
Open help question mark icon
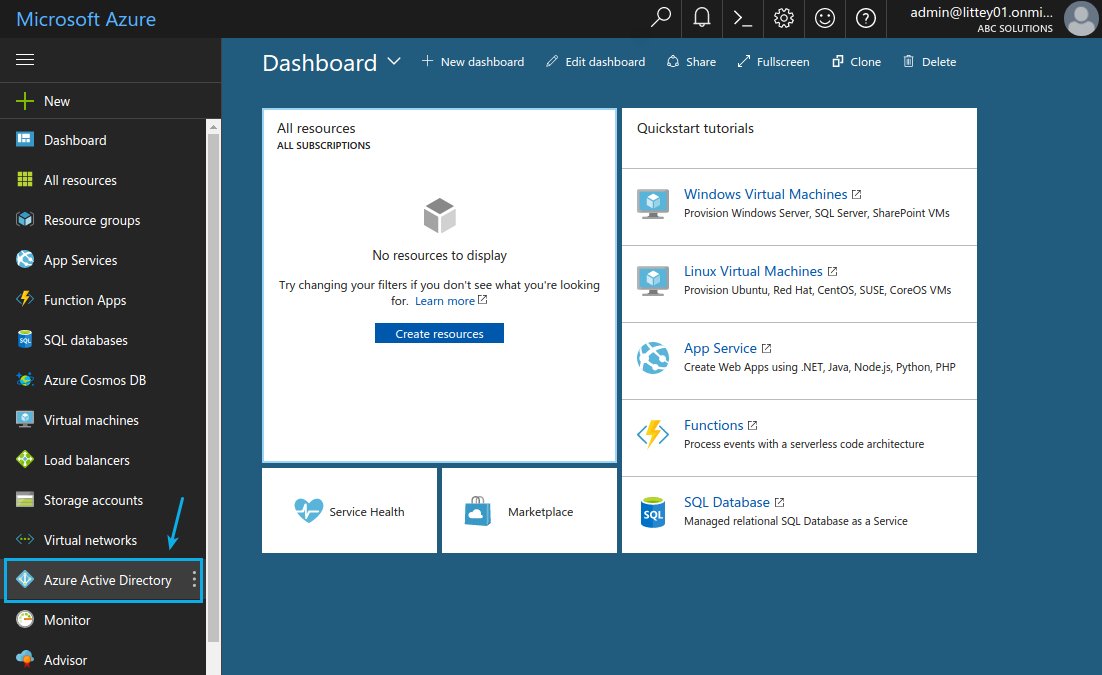pyautogui.click(x=865, y=18)
